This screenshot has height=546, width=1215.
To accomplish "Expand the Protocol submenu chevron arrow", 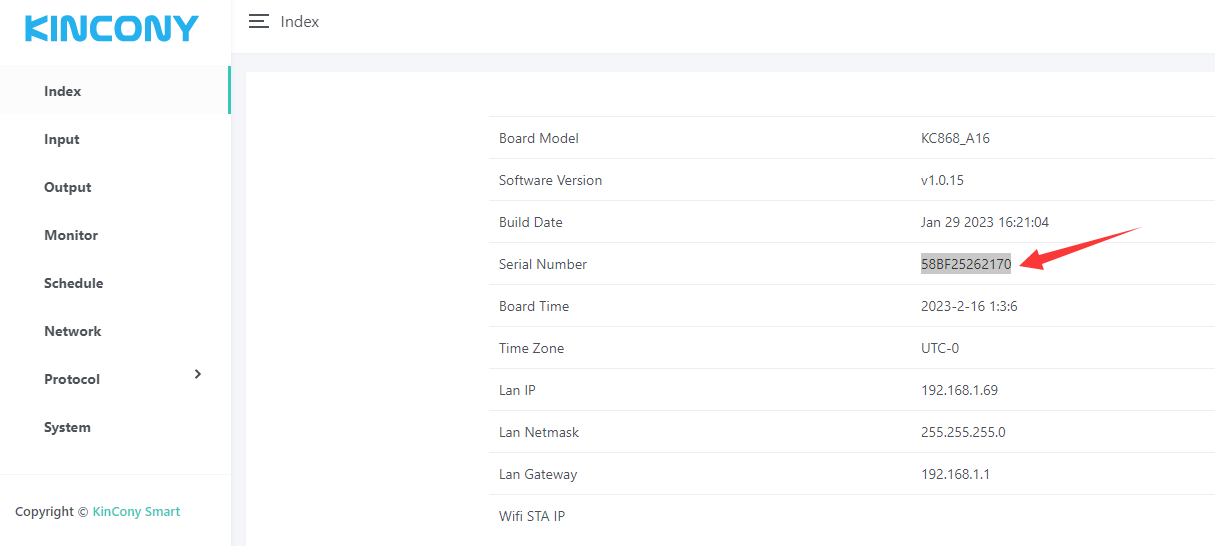I will click(197, 374).
